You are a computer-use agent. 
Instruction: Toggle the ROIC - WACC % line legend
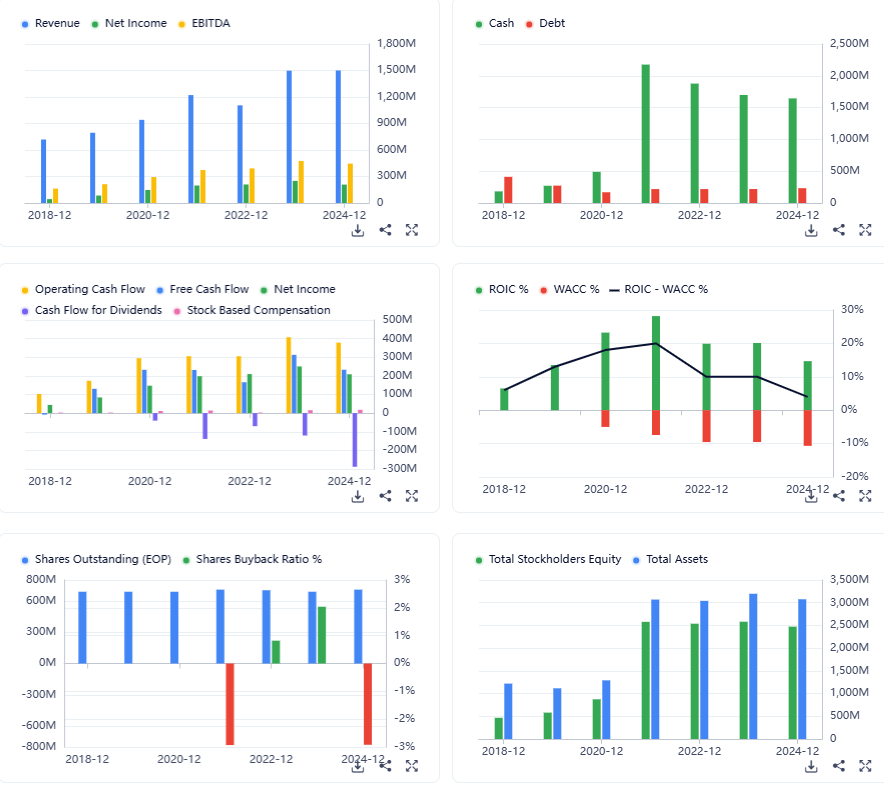click(x=658, y=290)
